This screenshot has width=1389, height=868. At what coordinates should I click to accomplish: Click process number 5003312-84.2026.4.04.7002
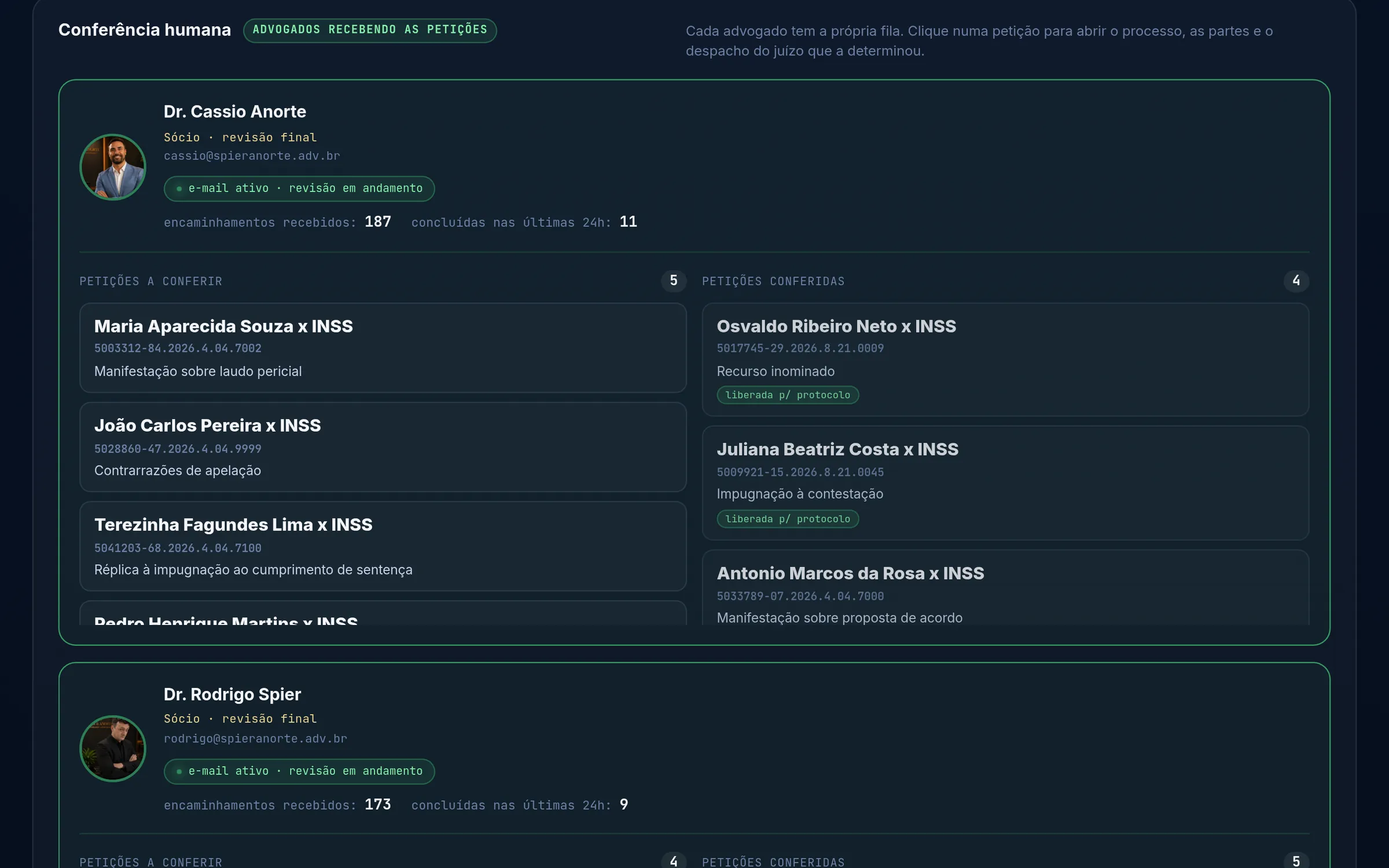(178, 348)
